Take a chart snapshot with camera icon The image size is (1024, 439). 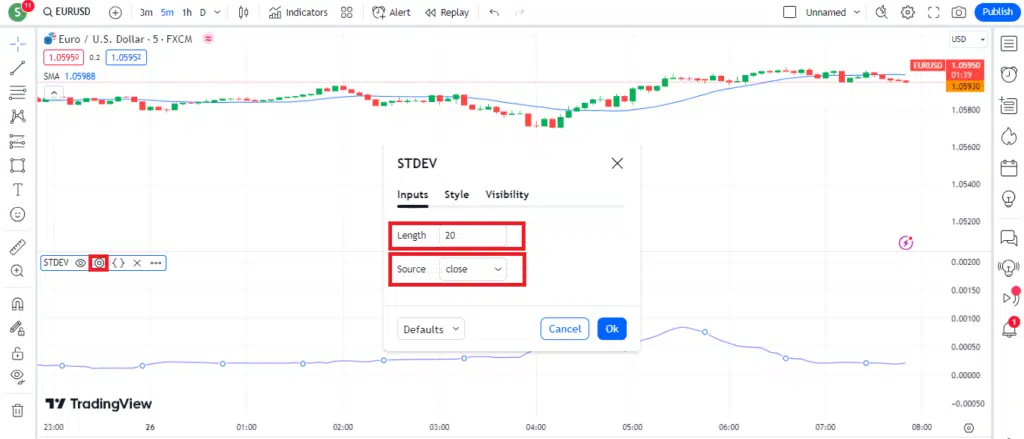click(959, 12)
